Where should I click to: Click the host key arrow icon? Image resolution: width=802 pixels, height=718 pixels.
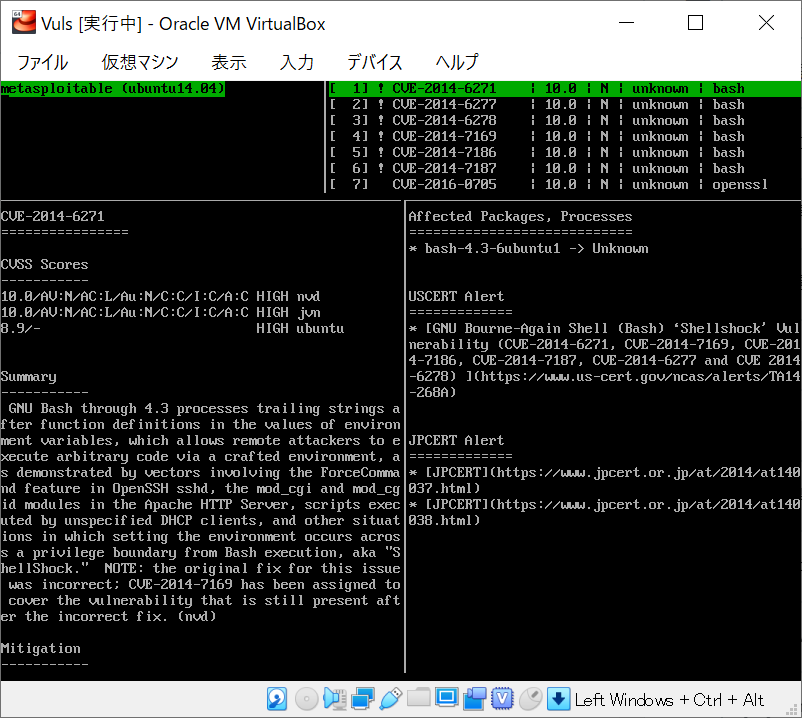click(x=559, y=699)
